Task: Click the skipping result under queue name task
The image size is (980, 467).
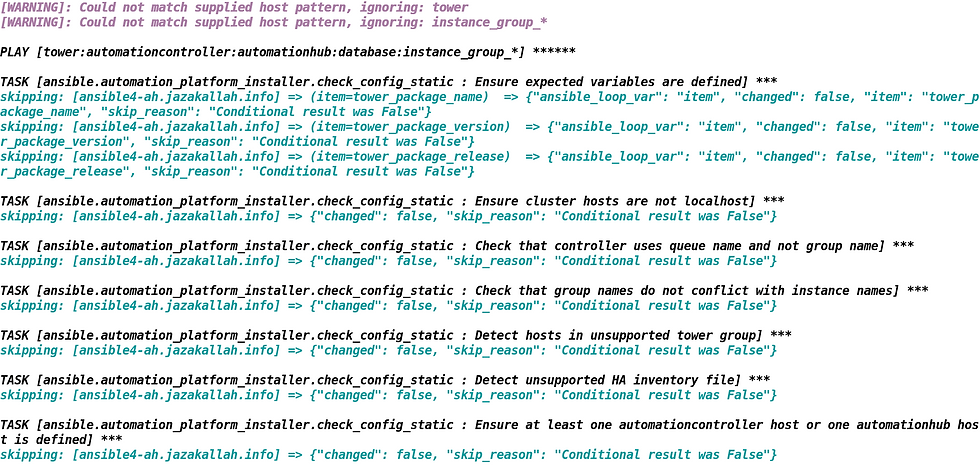Action: coord(389,261)
